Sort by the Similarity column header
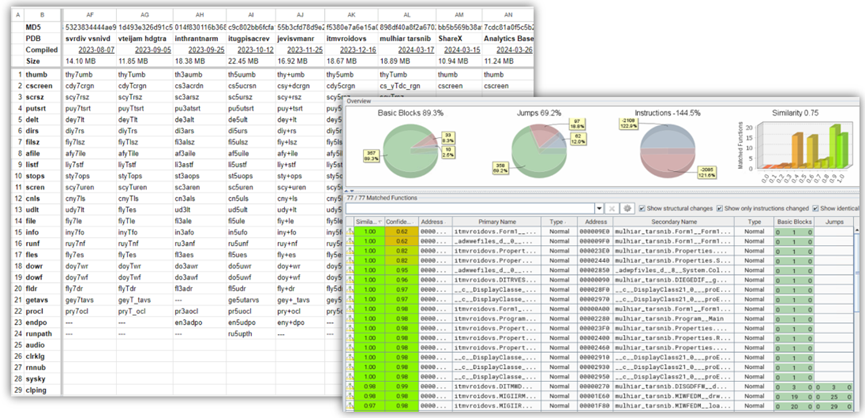Screen dimensions: 865x418 [x=368, y=223]
